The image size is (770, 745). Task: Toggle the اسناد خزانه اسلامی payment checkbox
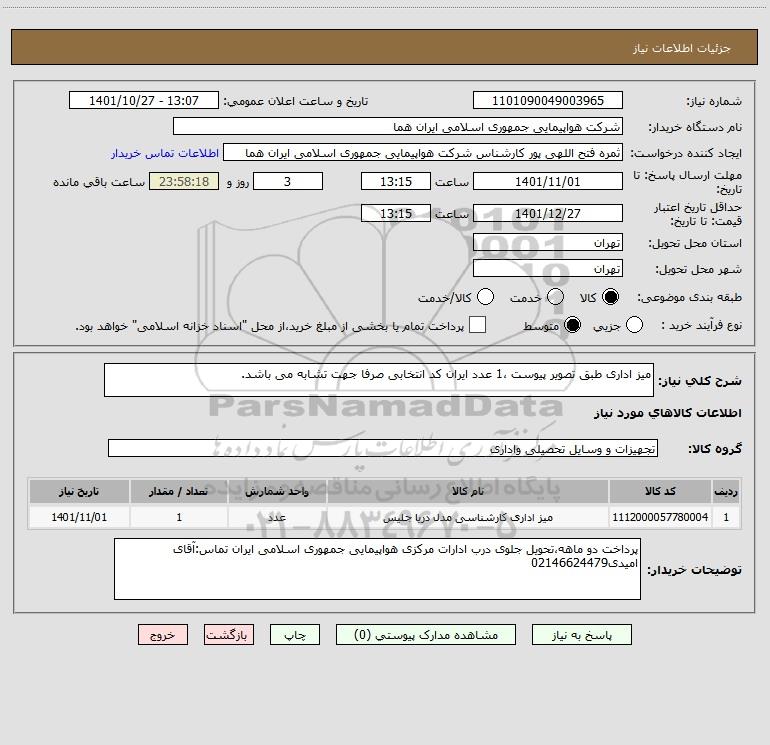click(x=477, y=325)
